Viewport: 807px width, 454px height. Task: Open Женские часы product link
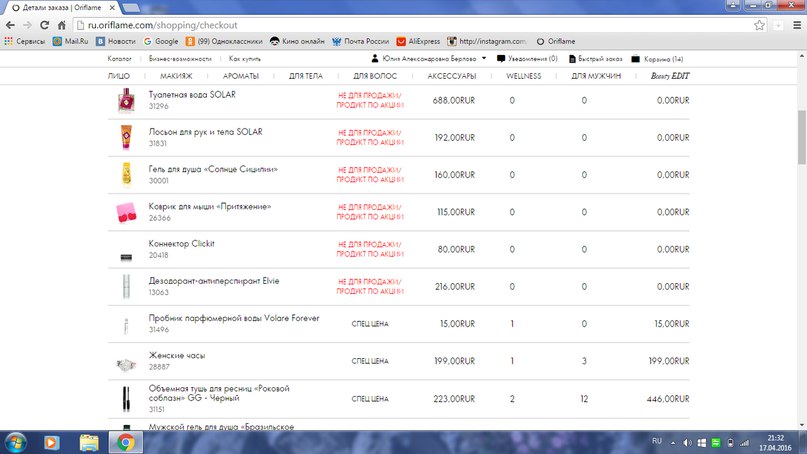177,355
